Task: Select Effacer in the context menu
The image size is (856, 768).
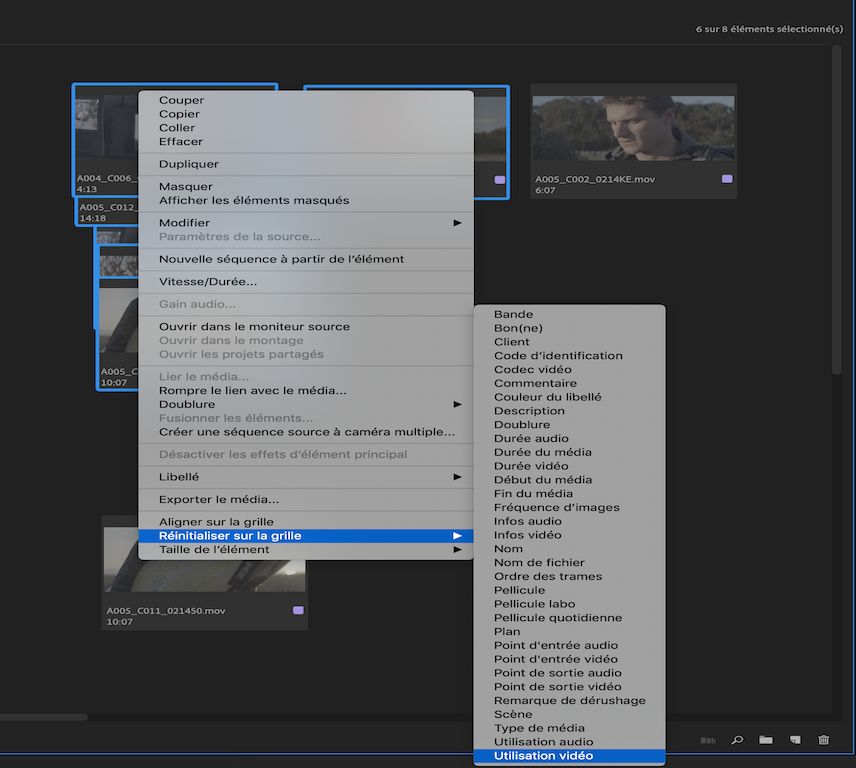Action: pyautogui.click(x=306, y=142)
